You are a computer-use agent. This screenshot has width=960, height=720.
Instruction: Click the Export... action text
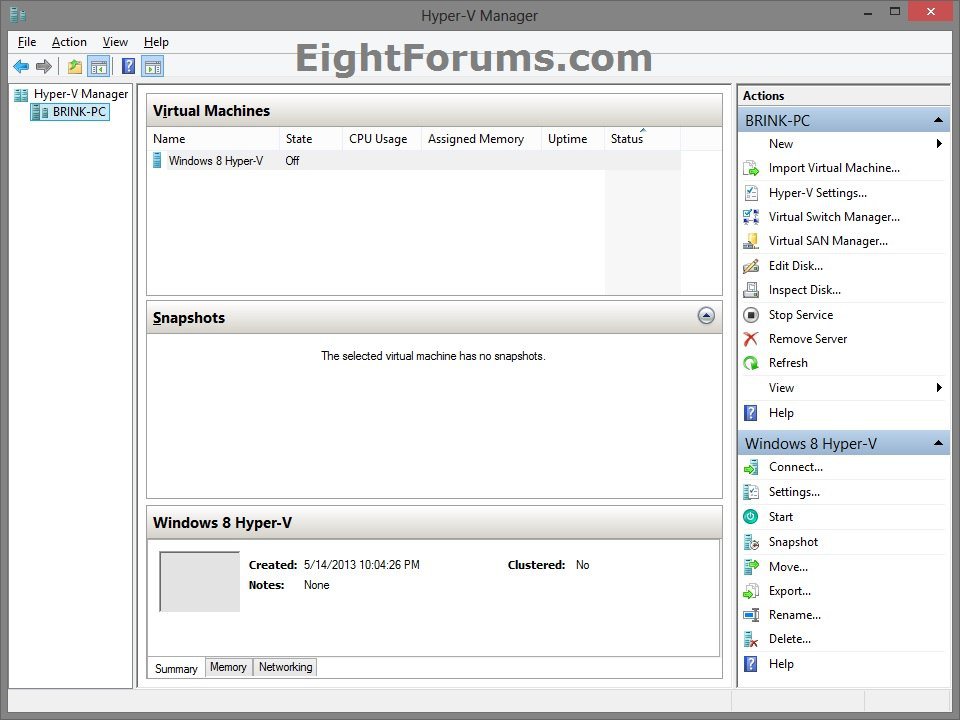[x=790, y=591]
